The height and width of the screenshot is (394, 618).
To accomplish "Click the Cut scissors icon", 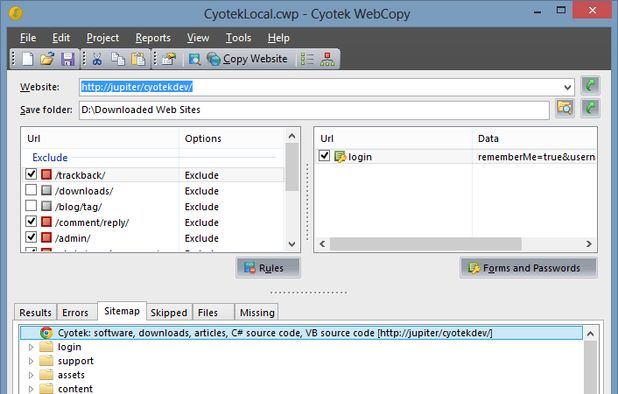I will point(97,59).
